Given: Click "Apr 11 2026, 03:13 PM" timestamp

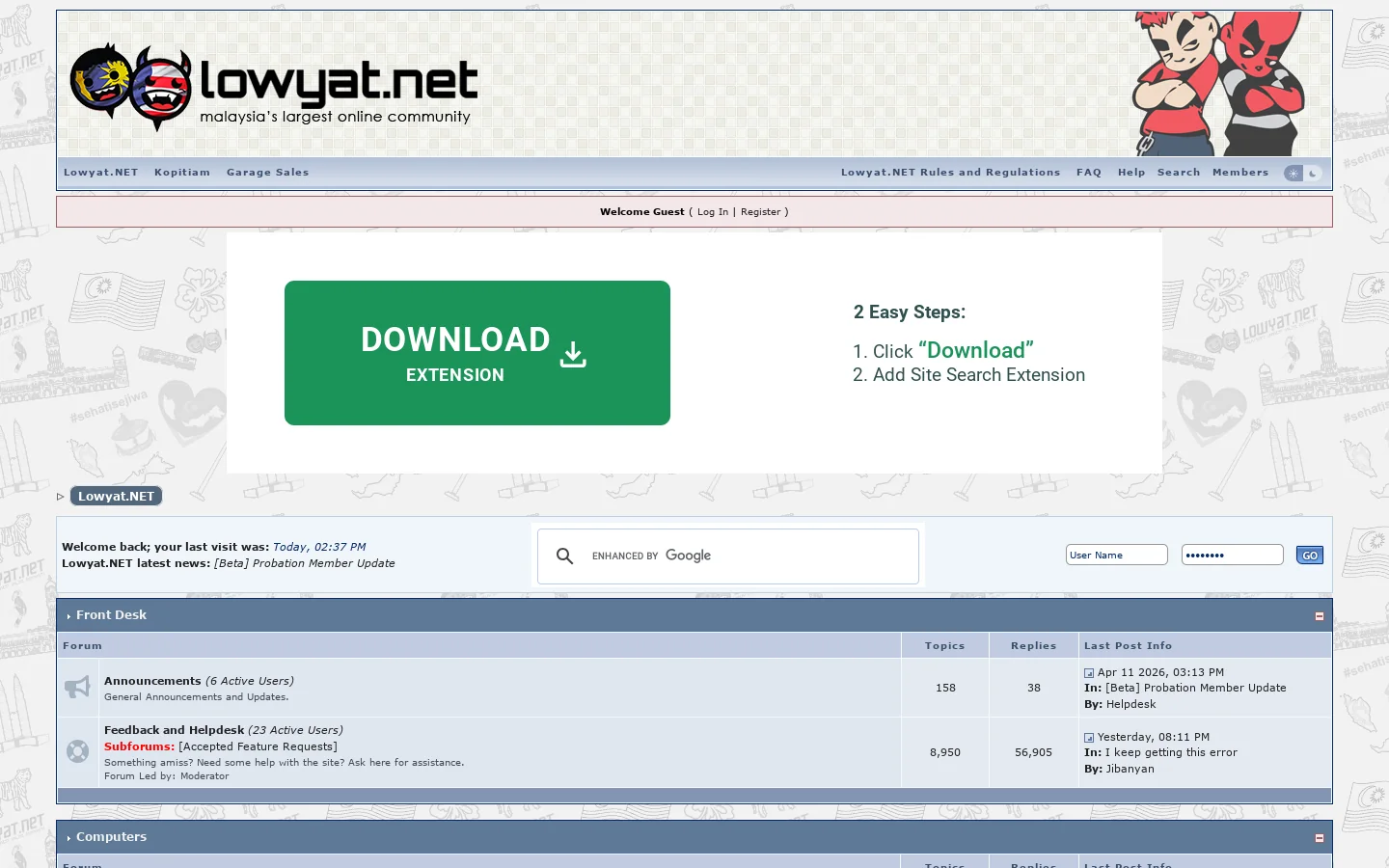Looking at the screenshot, I should (x=1160, y=673).
